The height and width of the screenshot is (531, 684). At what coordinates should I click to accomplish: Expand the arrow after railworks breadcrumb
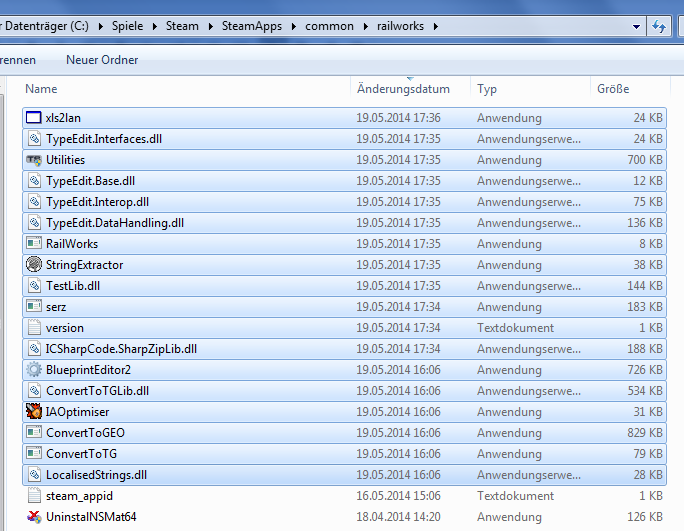pyautogui.click(x=436, y=27)
